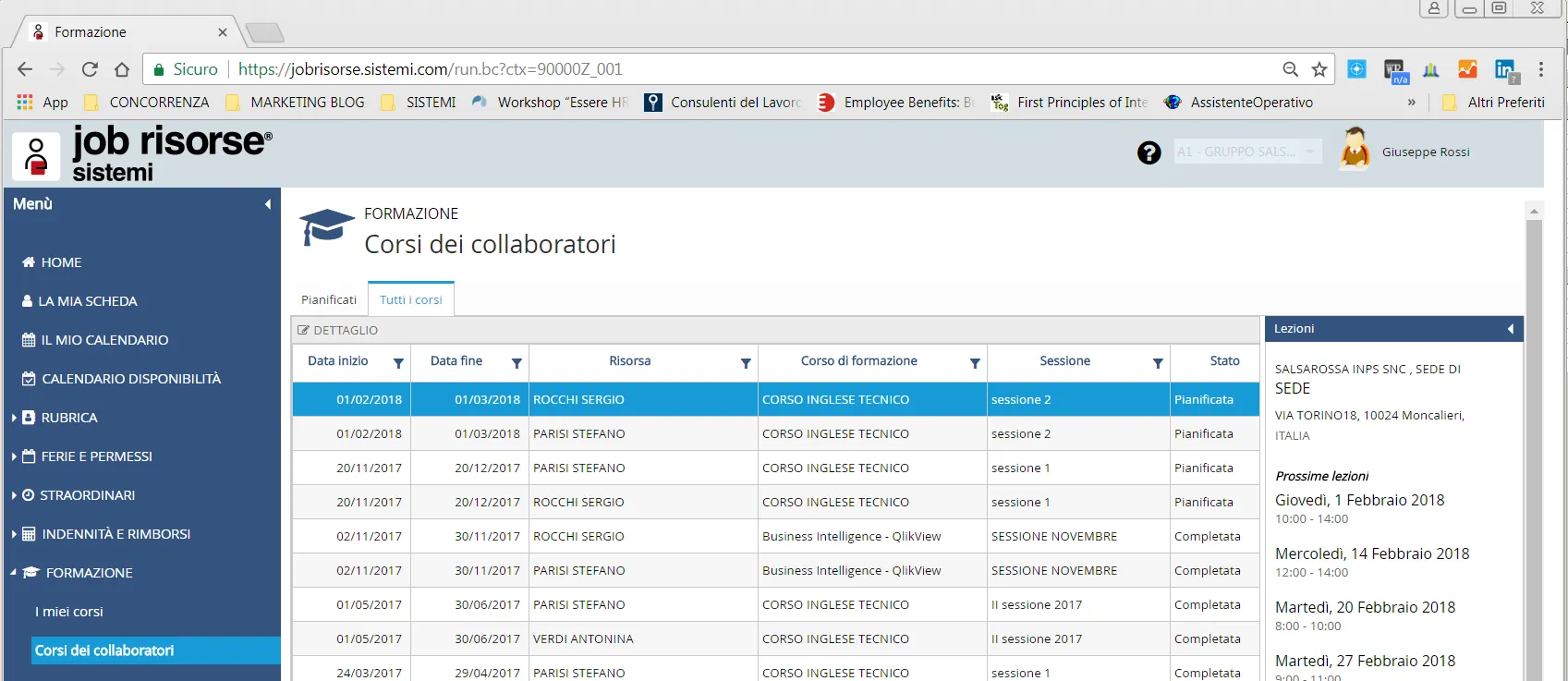Collapse the Lezioni panel

(1510, 329)
